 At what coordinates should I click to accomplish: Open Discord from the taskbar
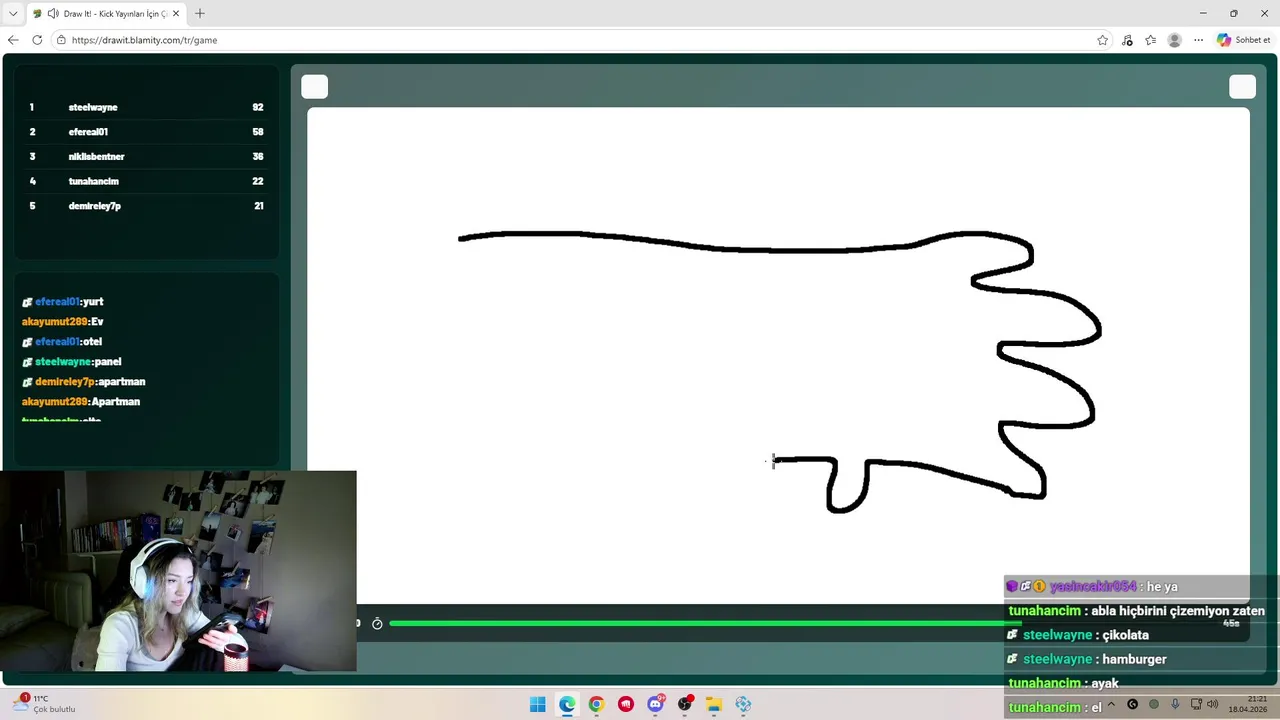655,704
